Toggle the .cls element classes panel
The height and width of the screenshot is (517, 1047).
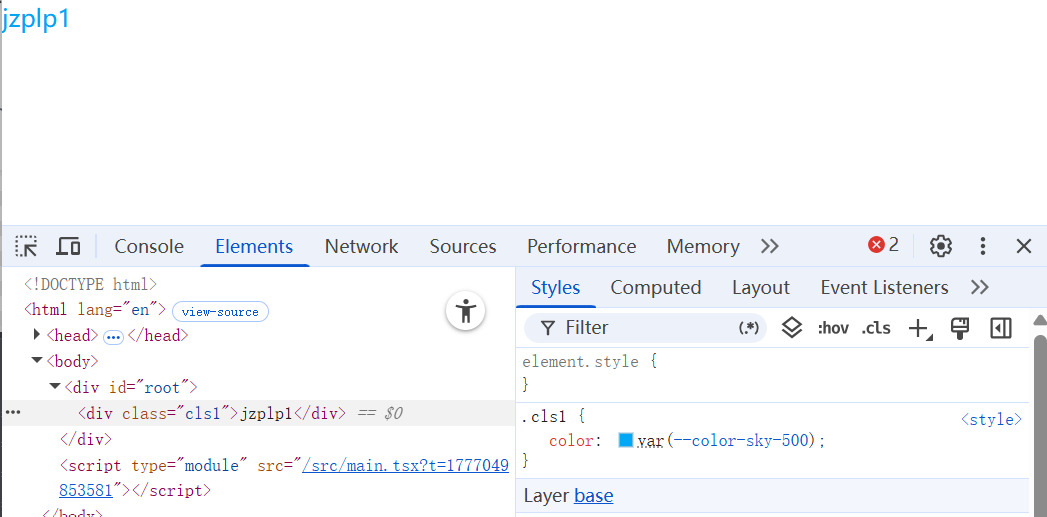pyautogui.click(x=875, y=328)
